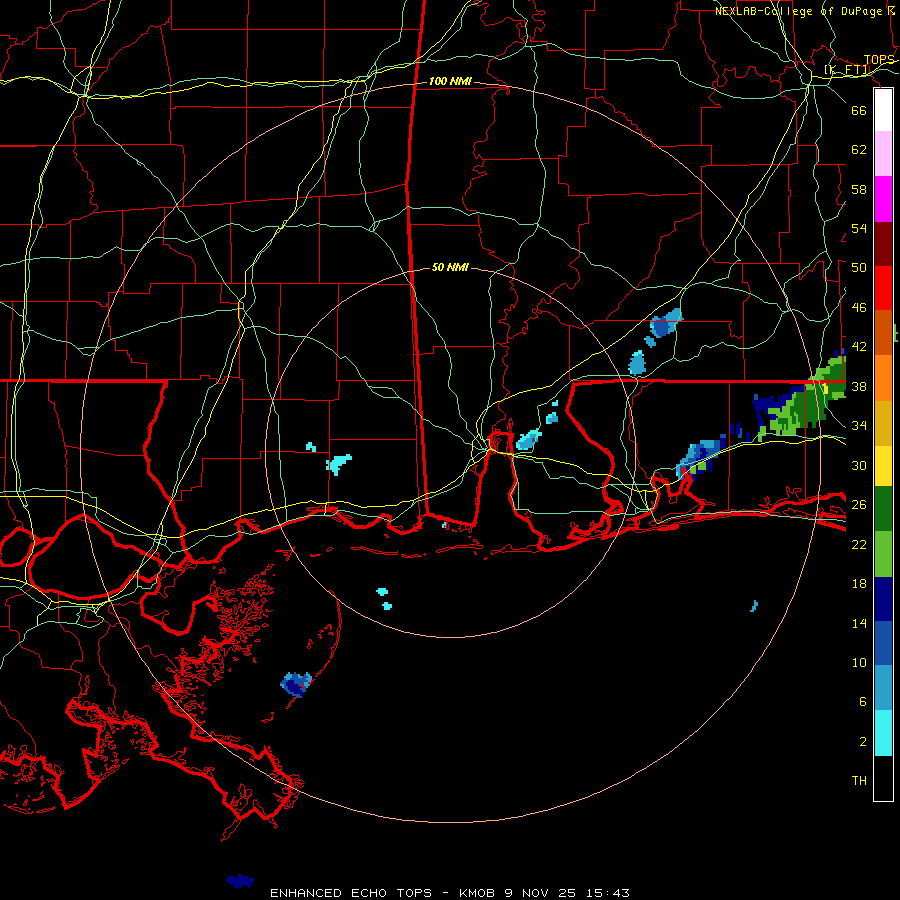This screenshot has height=900, width=900.
Task: Select the navy blue legend swatch
Action: [x=883, y=598]
